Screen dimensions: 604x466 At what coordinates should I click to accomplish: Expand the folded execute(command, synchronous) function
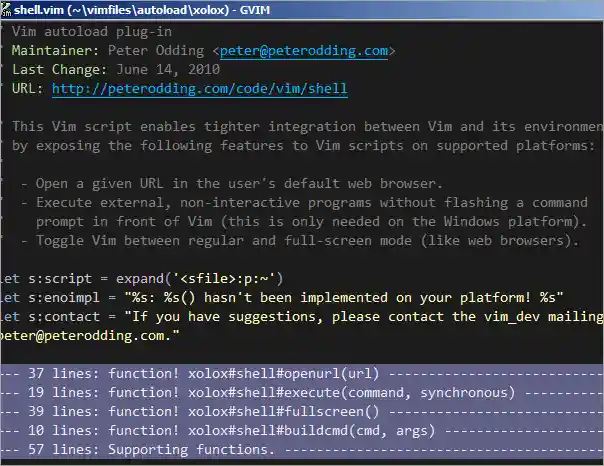point(302,392)
